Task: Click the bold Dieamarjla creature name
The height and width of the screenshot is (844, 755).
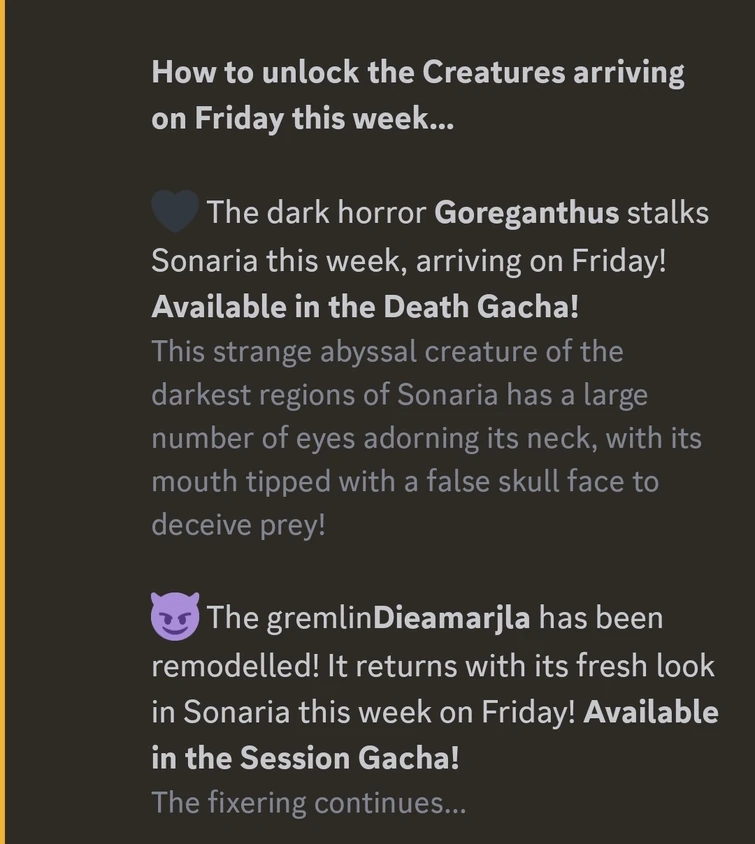Action: coord(451,617)
